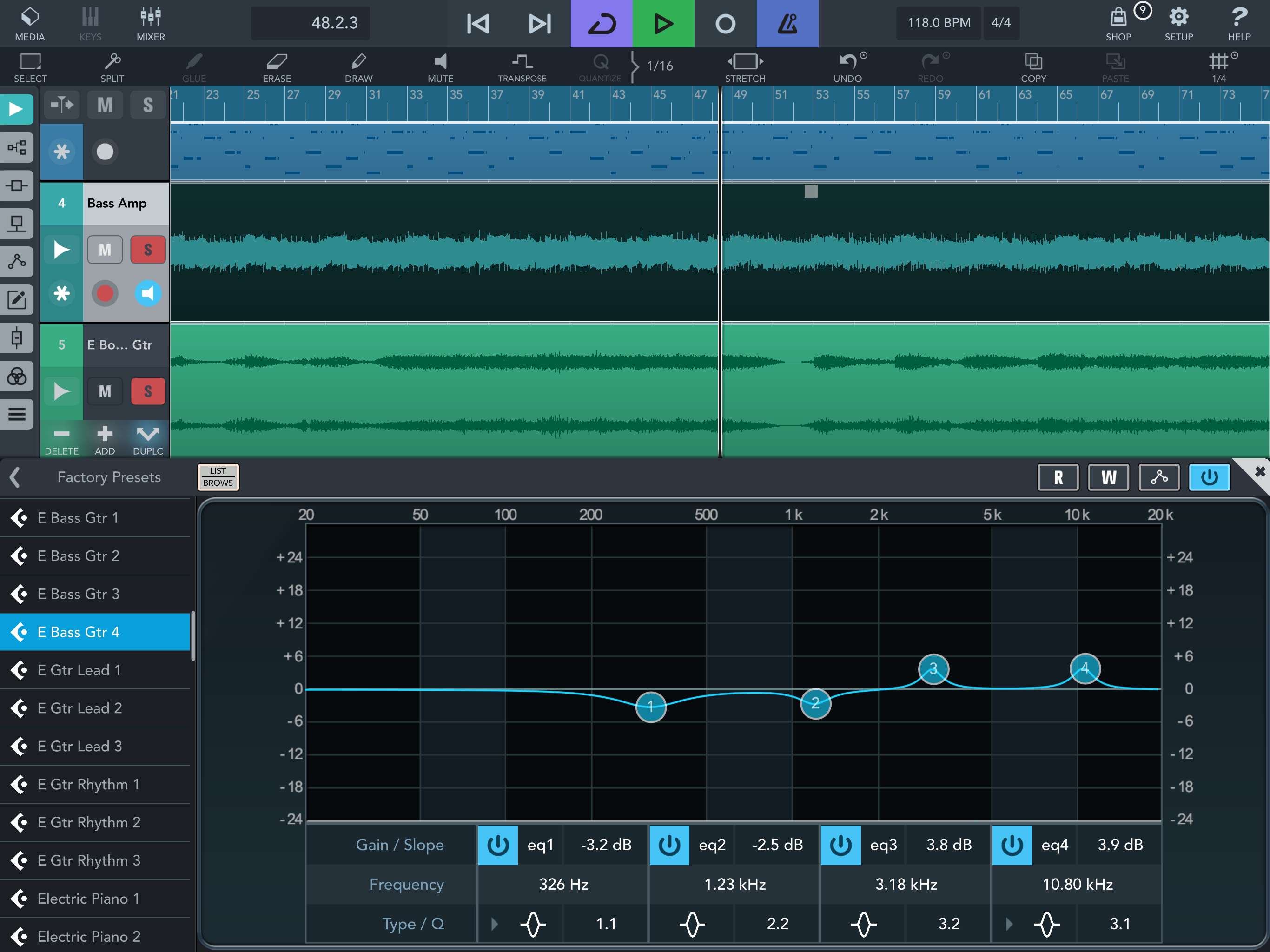Go back from Factory Presets chevron
The height and width of the screenshot is (952, 1270).
(x=15, y=477)
